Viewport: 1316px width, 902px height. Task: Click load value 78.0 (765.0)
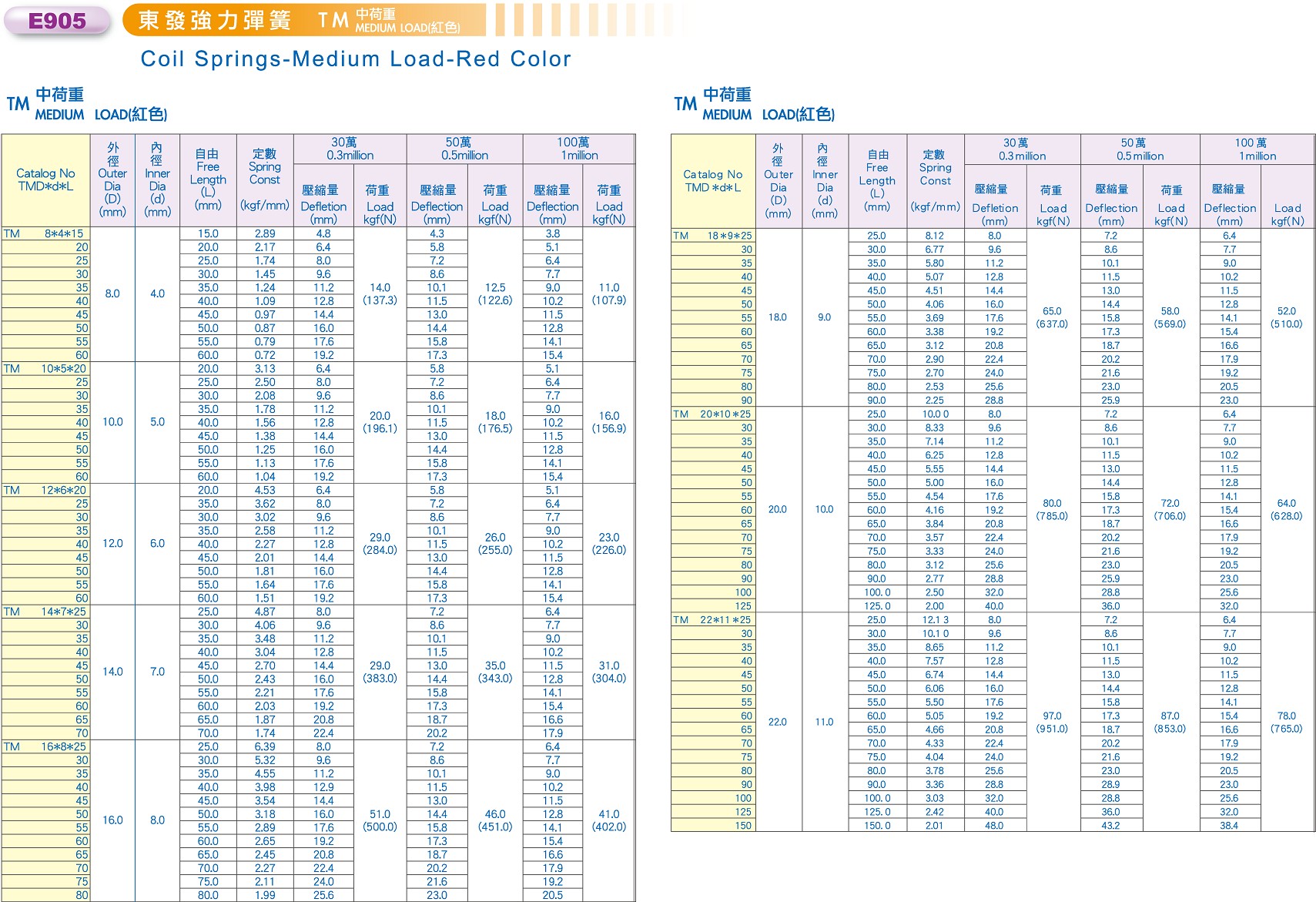click(1286, 722)
